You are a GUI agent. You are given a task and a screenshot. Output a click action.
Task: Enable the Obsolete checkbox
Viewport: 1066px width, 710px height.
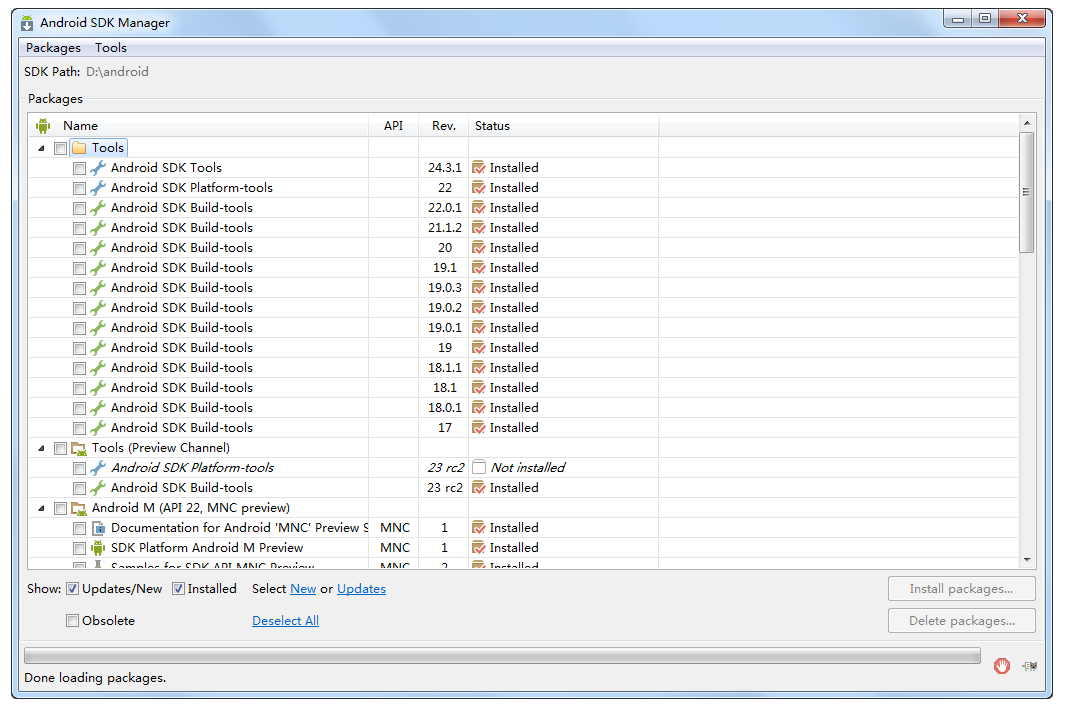point(72,620)
